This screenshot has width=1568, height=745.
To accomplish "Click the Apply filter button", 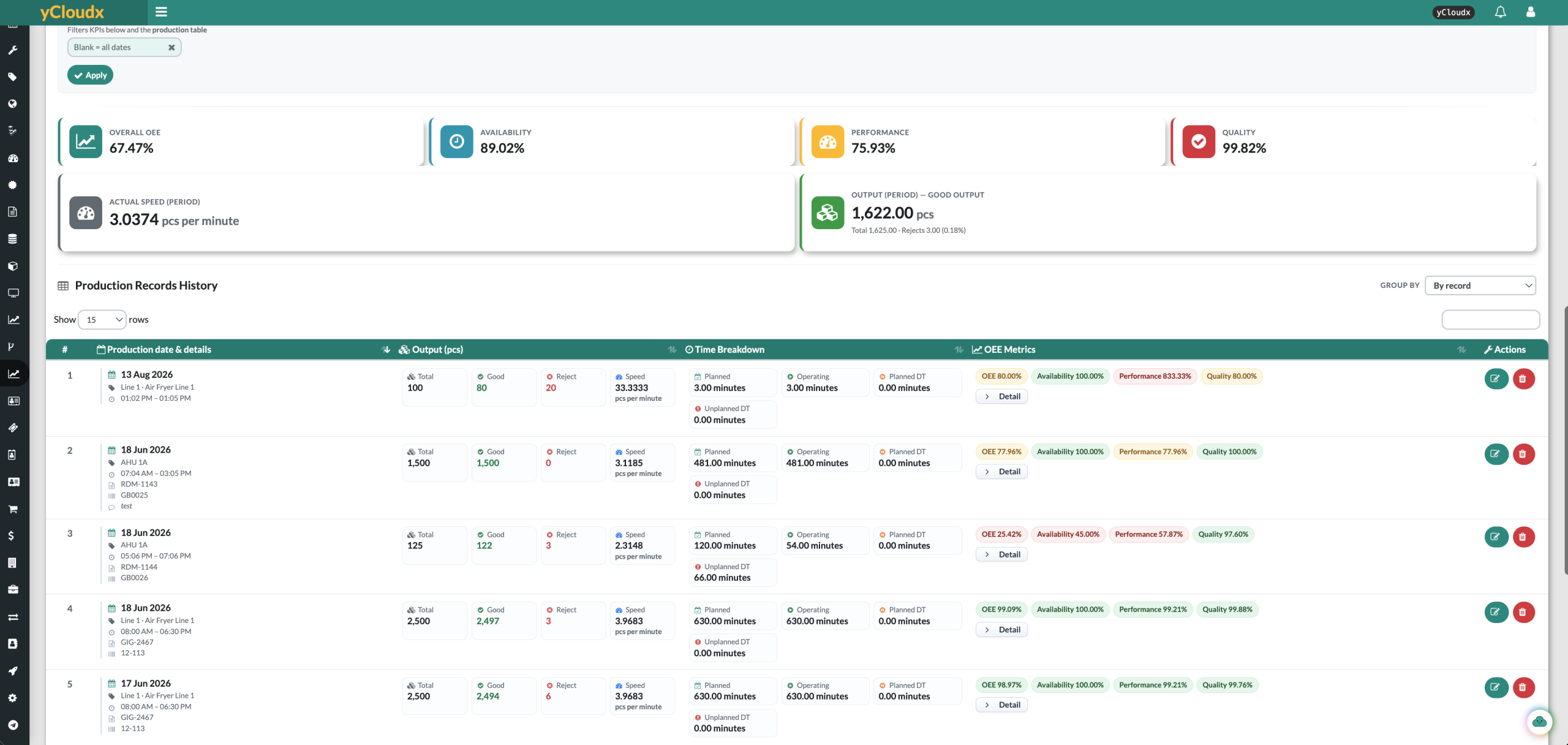I will 90,75.
